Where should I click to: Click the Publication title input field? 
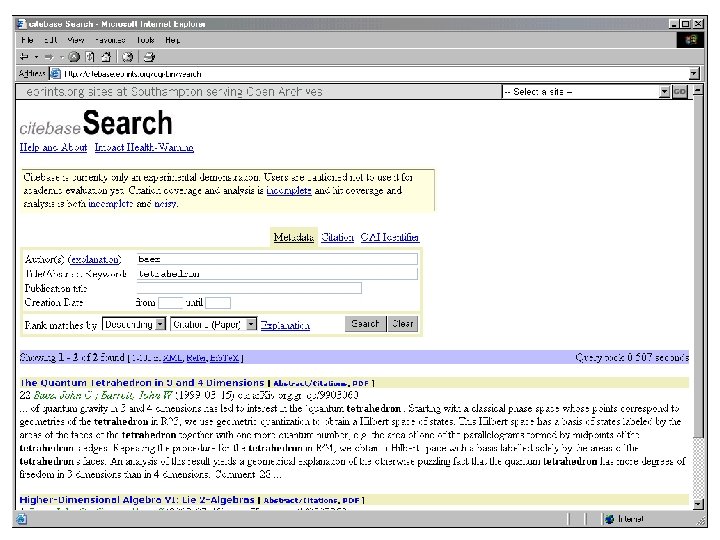tap(249, 288)
